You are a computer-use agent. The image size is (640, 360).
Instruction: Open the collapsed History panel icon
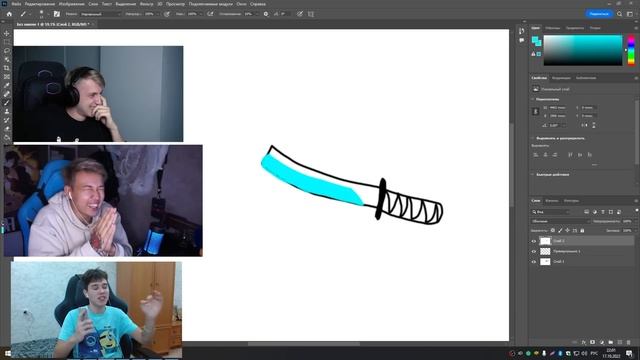tap(522, 31)
